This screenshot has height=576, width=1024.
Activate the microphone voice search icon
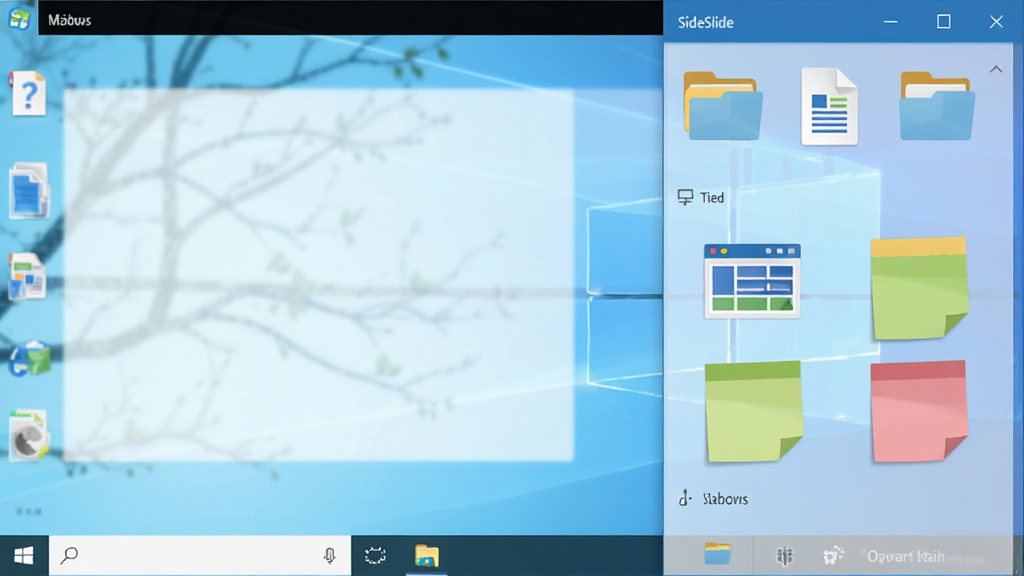click(x=330, y=556)
